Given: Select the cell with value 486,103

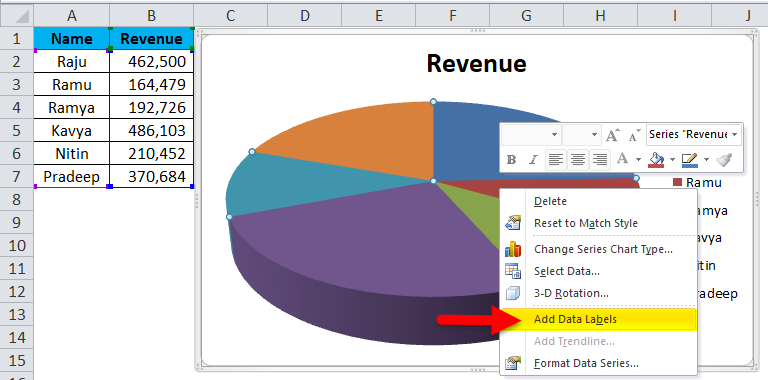Looking at the screenshot, I should click(x=151, y=130).
